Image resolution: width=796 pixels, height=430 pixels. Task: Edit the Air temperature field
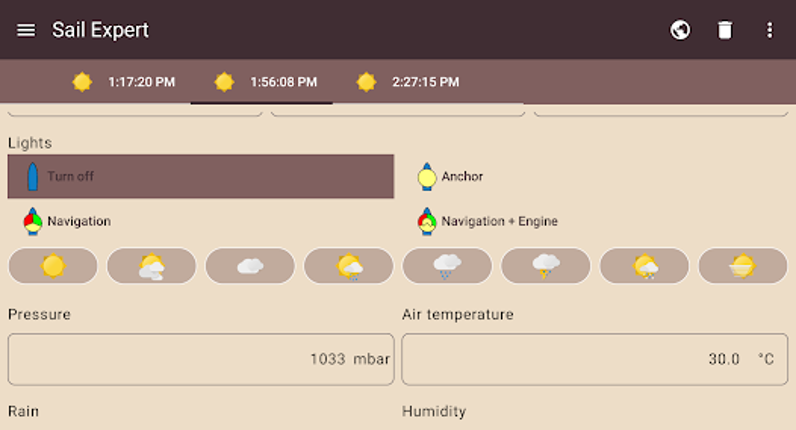(x=594, y=359)
